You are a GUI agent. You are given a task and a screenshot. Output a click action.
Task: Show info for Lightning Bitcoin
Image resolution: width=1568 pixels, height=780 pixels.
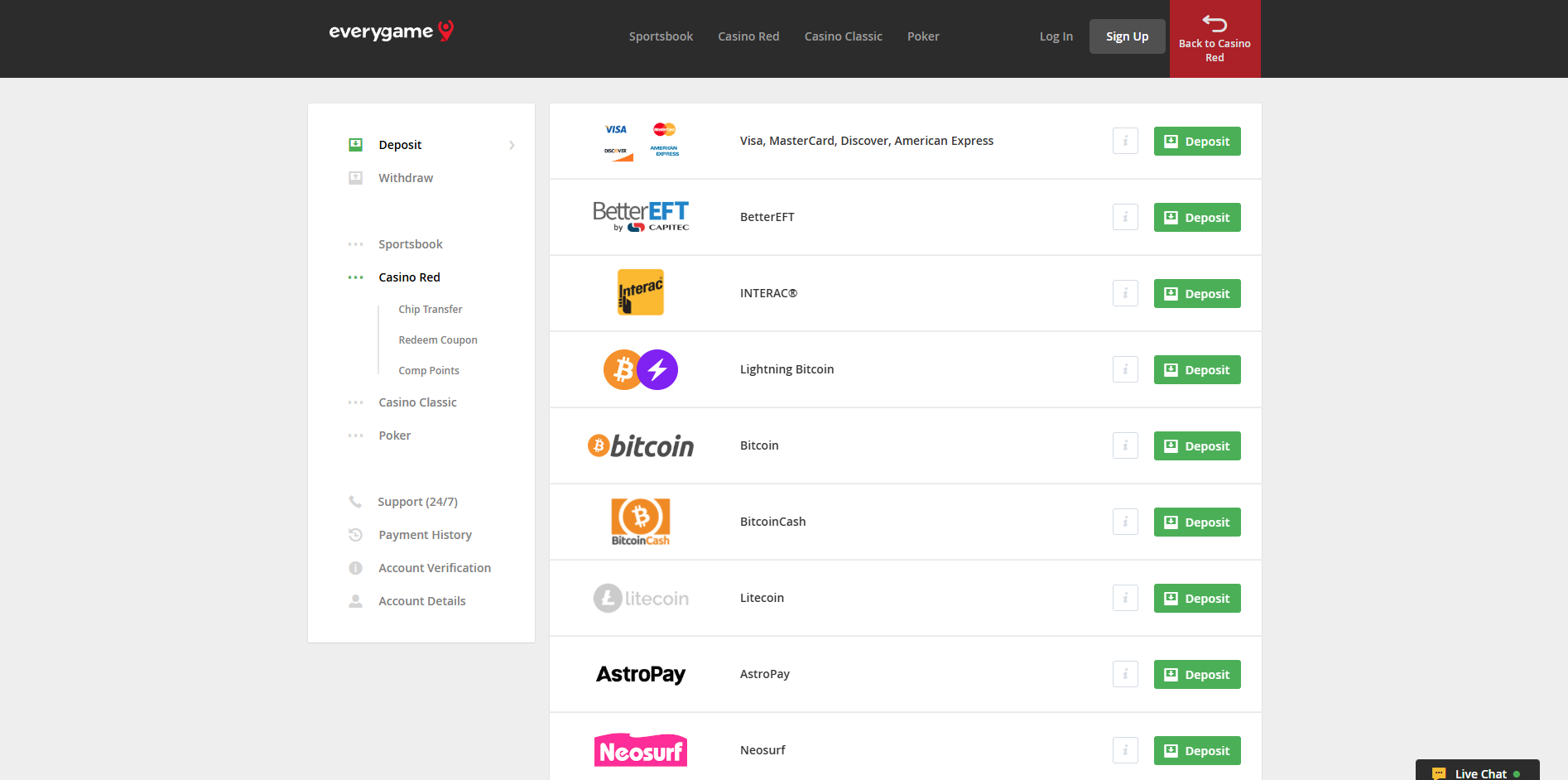coord(1125,369)
